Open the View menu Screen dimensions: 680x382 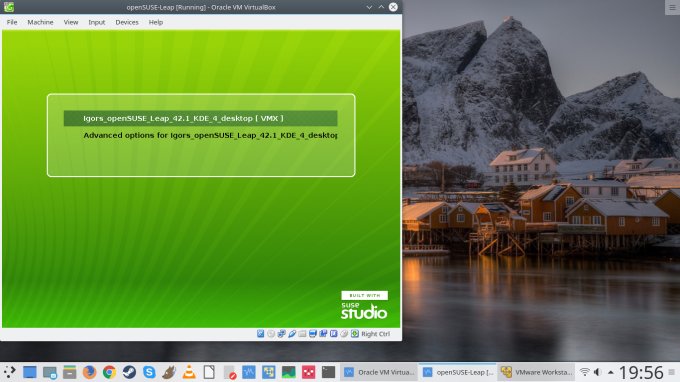pyautogui.click(x=71, y=22)
